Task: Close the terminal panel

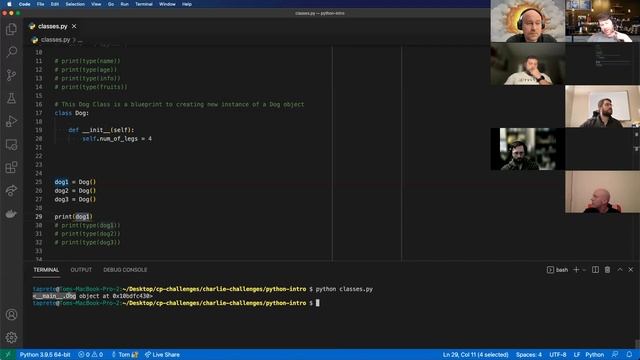Action: [x=631, y=270]
